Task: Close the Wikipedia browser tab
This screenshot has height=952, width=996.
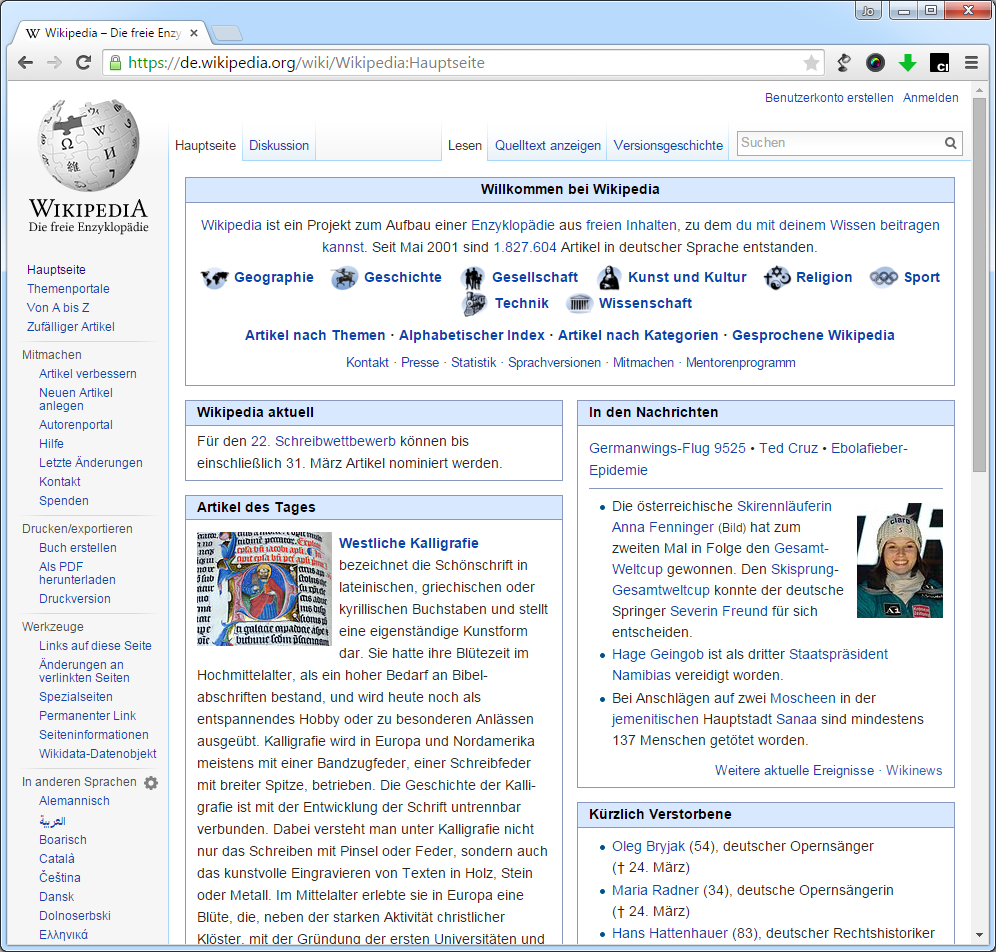Action: click(194, 33)
